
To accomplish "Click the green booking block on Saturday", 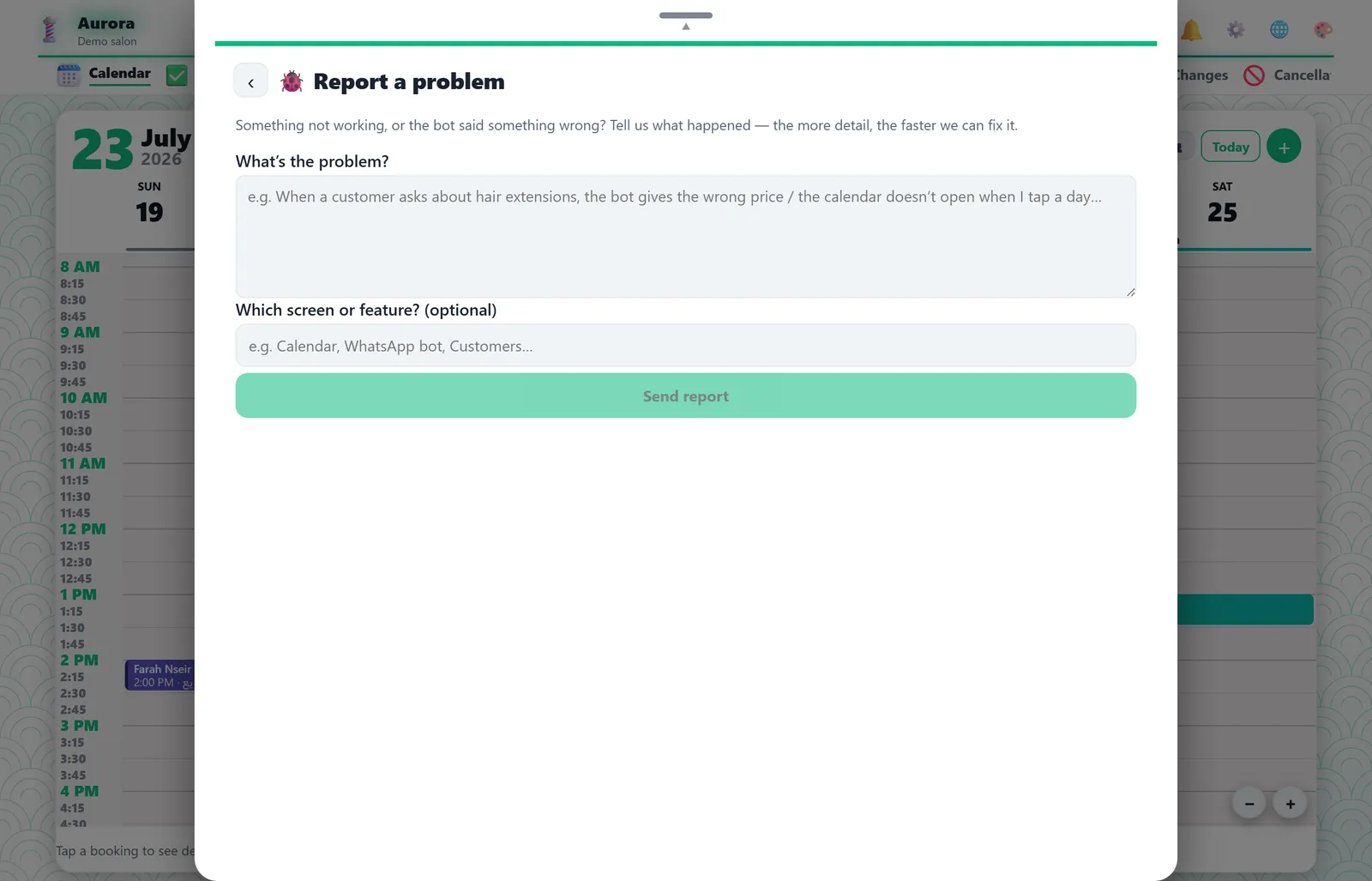I will tap(1245, 609).
